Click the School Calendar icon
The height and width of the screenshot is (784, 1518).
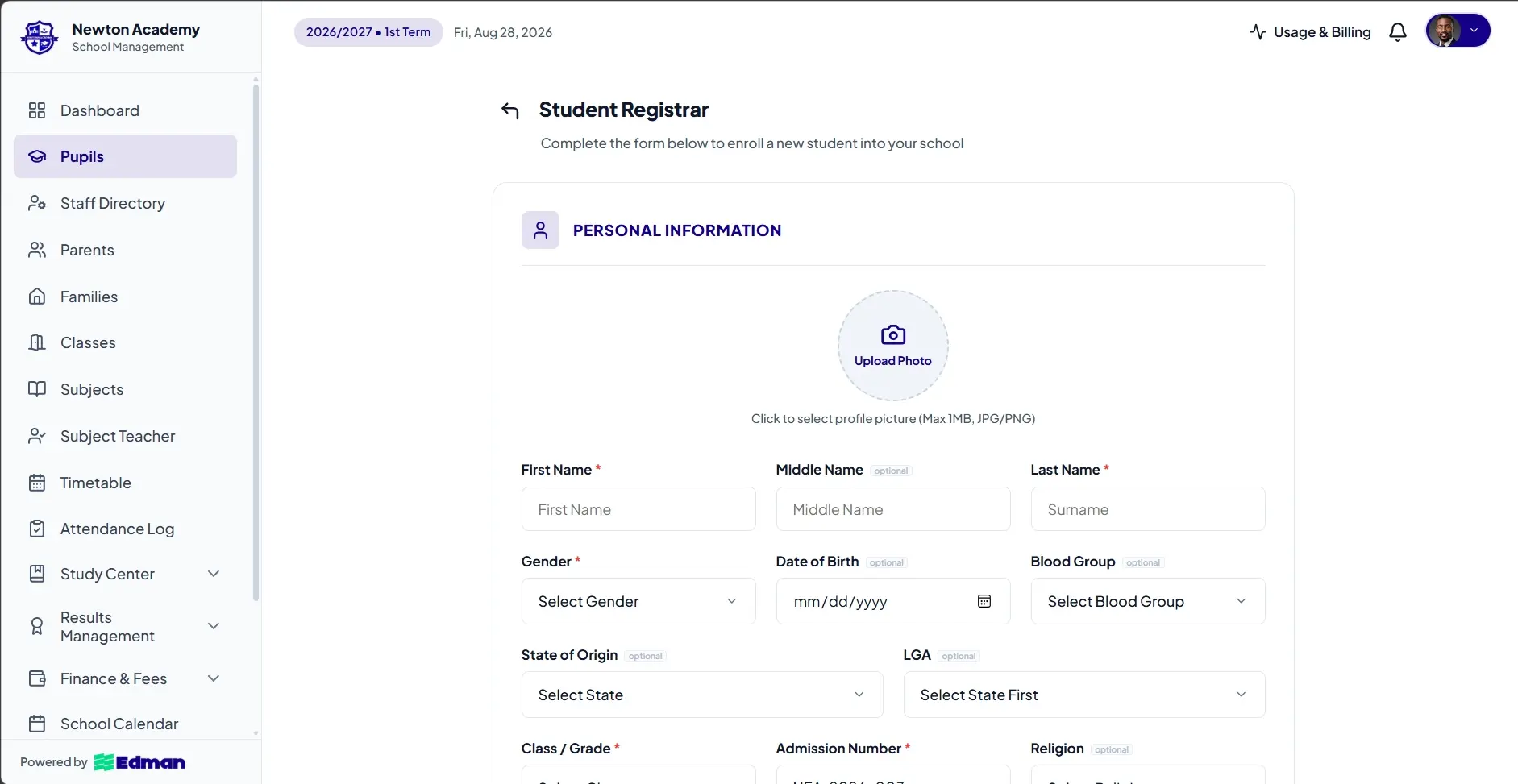[37, 724]
